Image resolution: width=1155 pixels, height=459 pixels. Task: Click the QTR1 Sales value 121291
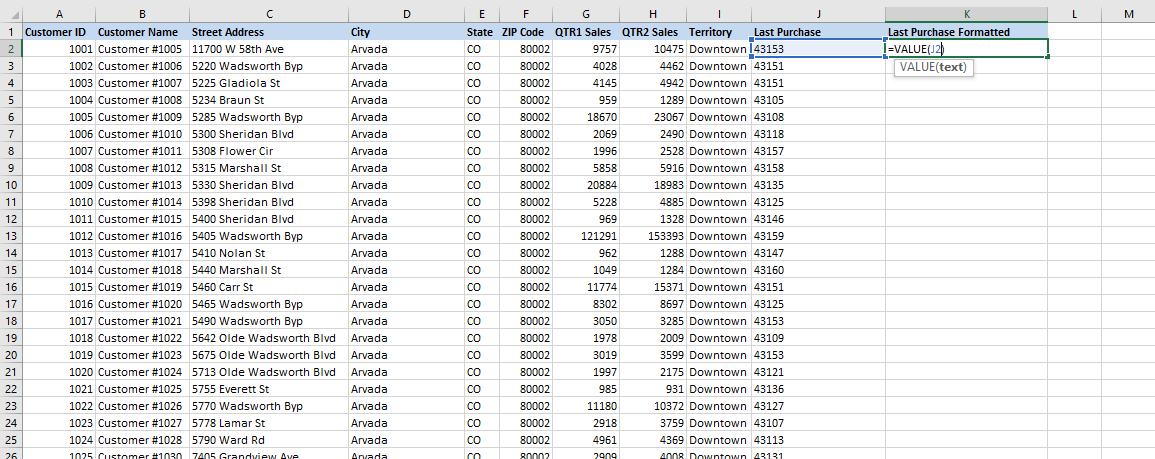[x=585, y=236]
